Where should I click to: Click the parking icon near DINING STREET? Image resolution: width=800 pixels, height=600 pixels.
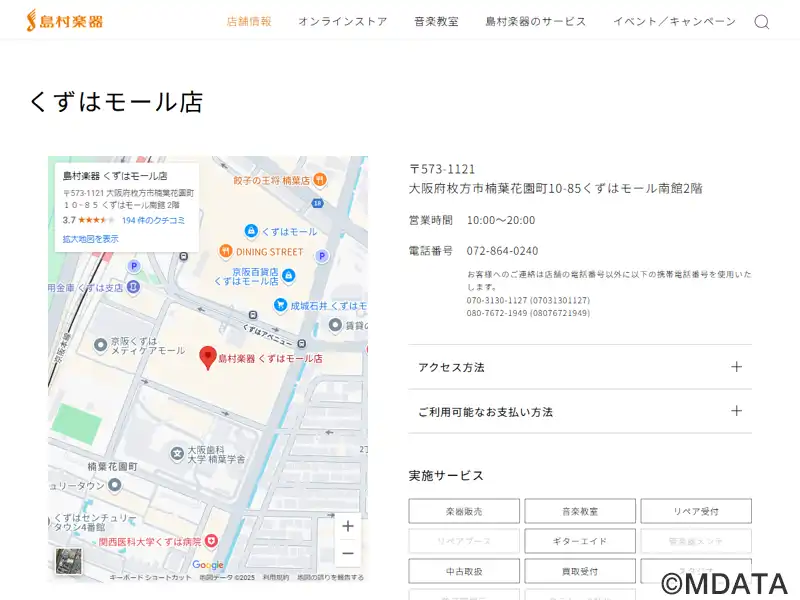[x=321, y=256]
